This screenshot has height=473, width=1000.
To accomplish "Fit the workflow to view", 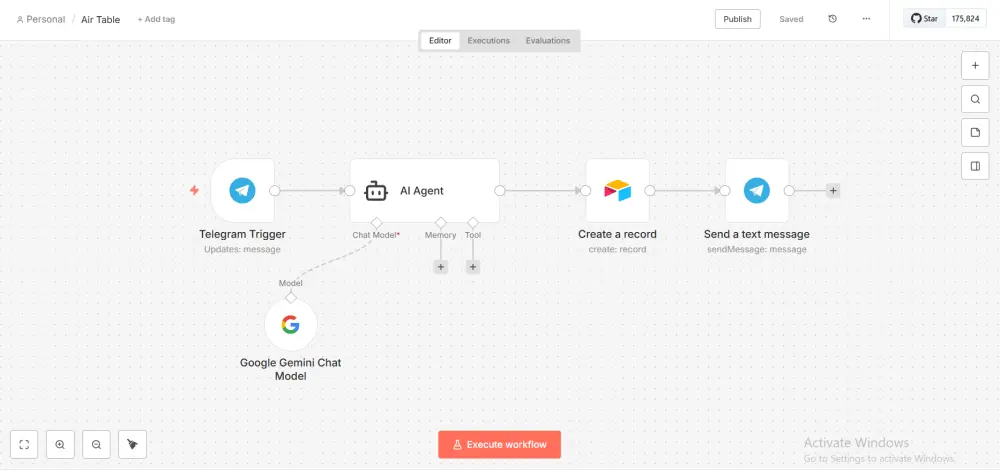I will [25, 444].
